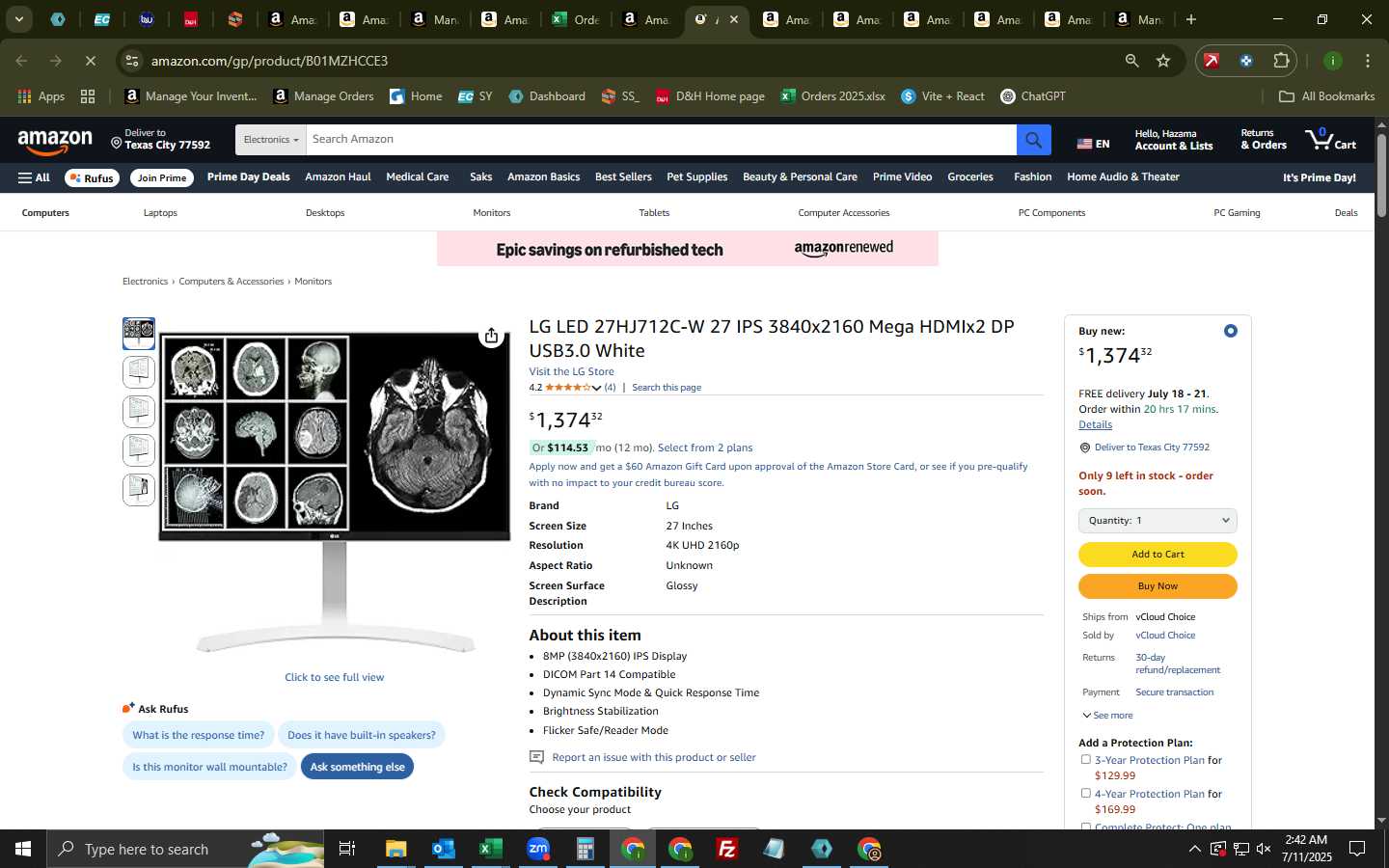
Task: Open notification center icon
Action: point(1357,849)
